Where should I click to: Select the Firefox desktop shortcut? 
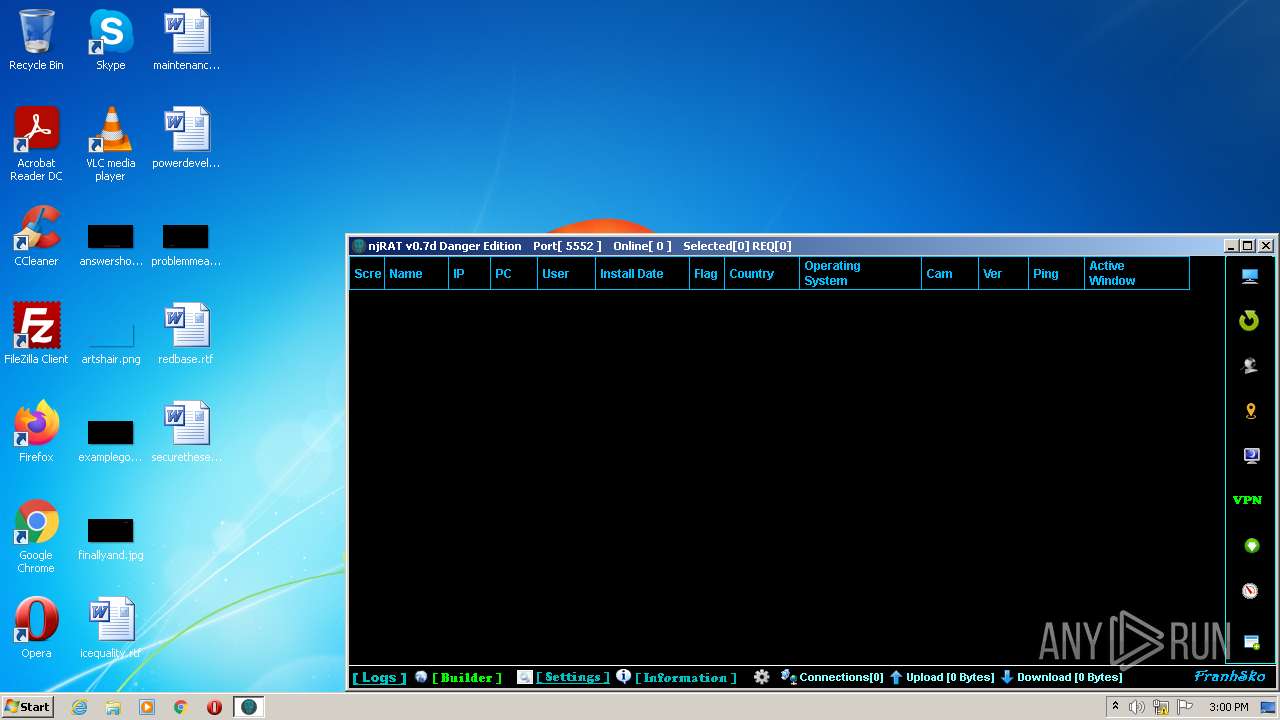tap(36, 432)
